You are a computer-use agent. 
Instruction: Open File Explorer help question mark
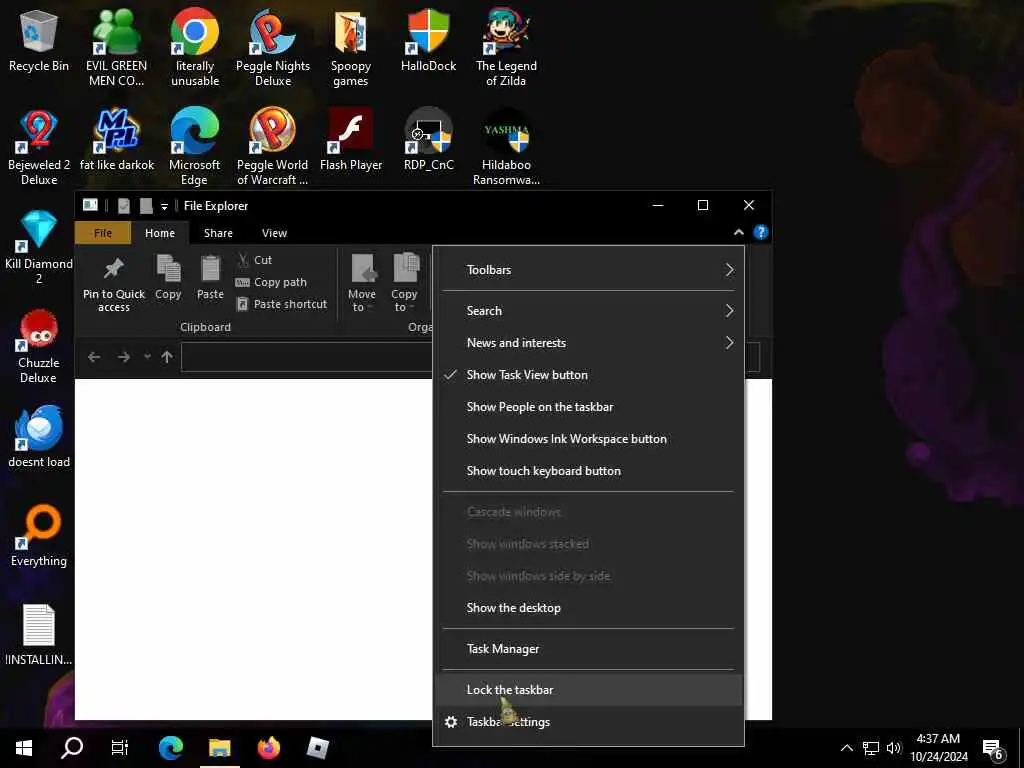760,232
